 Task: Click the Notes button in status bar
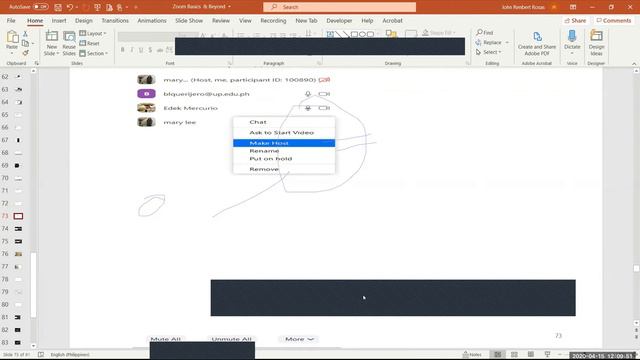pos(472,354)
